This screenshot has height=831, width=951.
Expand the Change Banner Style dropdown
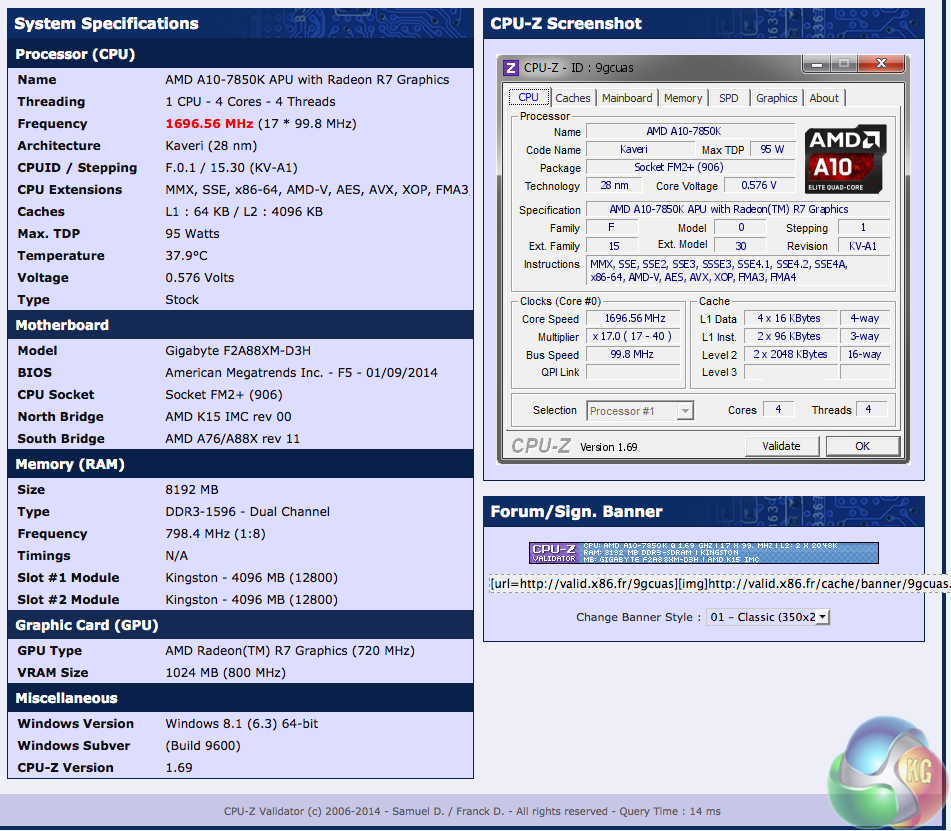point(767,617)
